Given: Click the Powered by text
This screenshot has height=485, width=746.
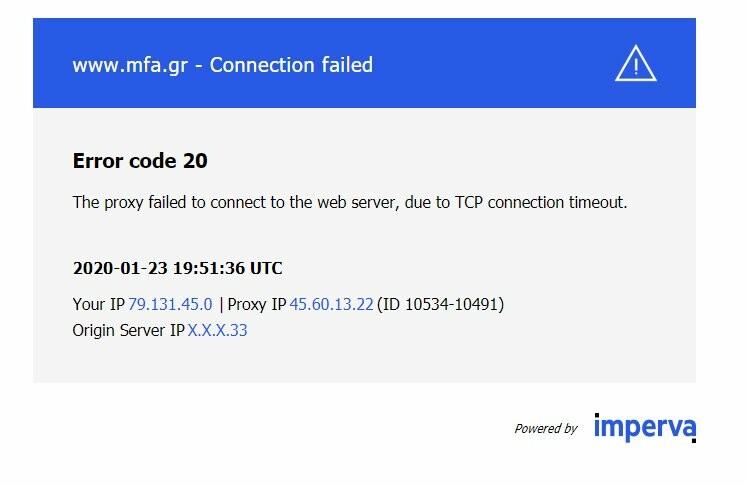Looking at the screenshot, I should [546, 428].
